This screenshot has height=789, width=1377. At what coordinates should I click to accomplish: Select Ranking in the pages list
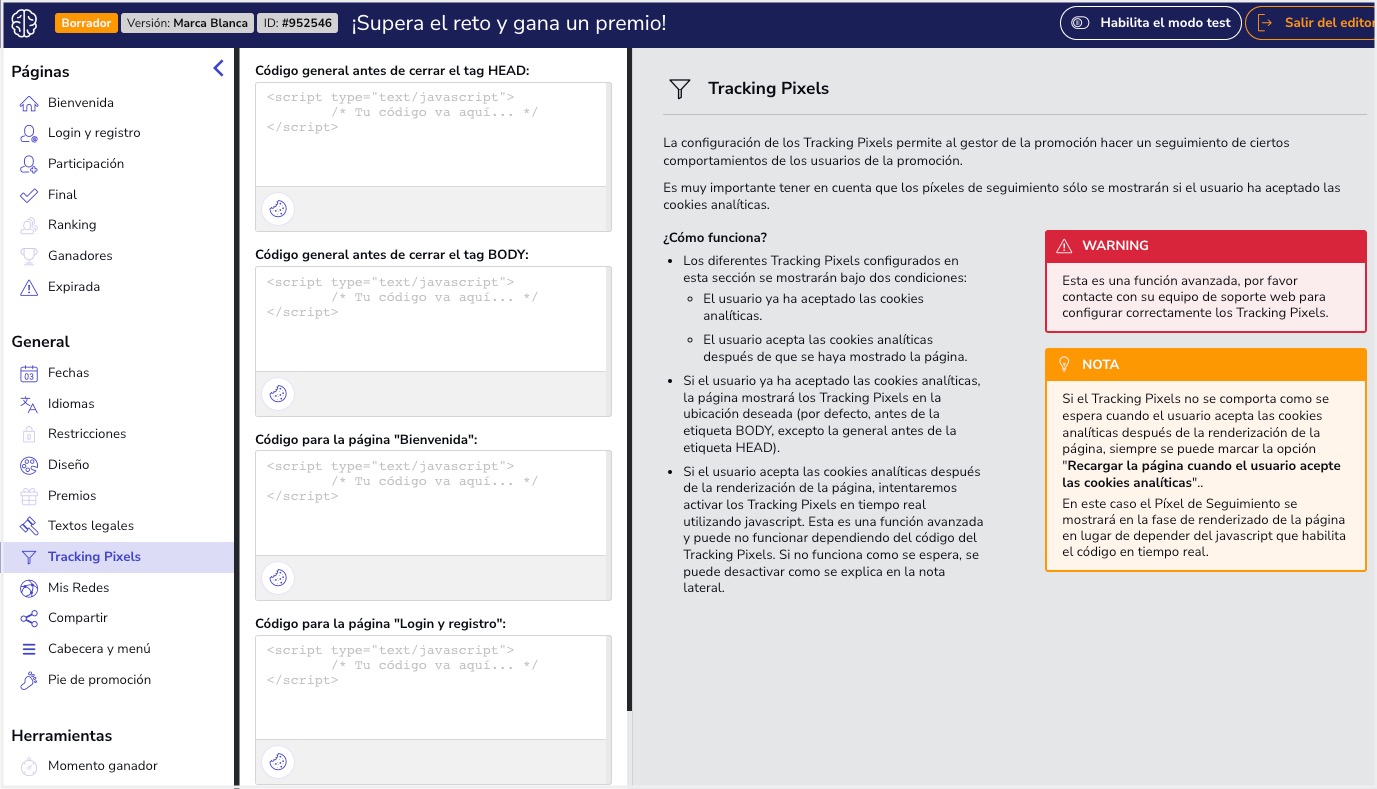(x=72, y=225)
